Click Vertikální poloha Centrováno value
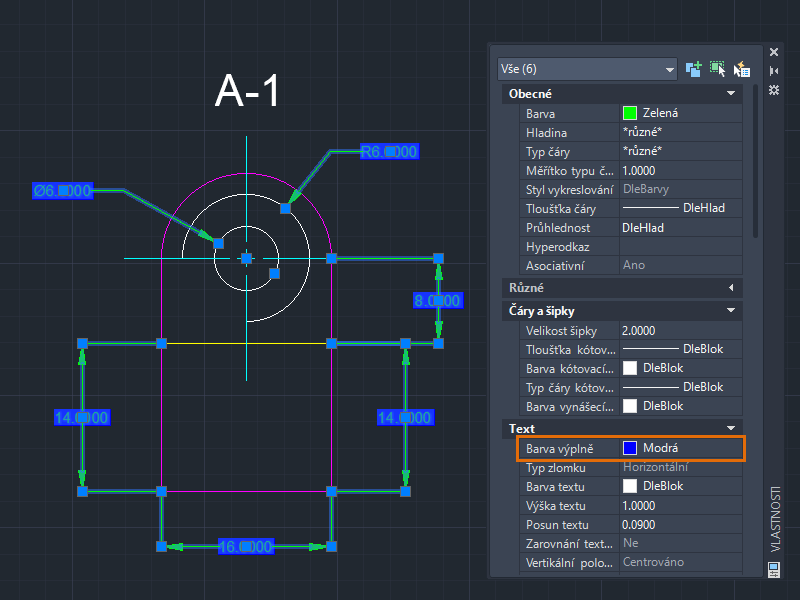The image size is (800, 600). pos(681,562)
